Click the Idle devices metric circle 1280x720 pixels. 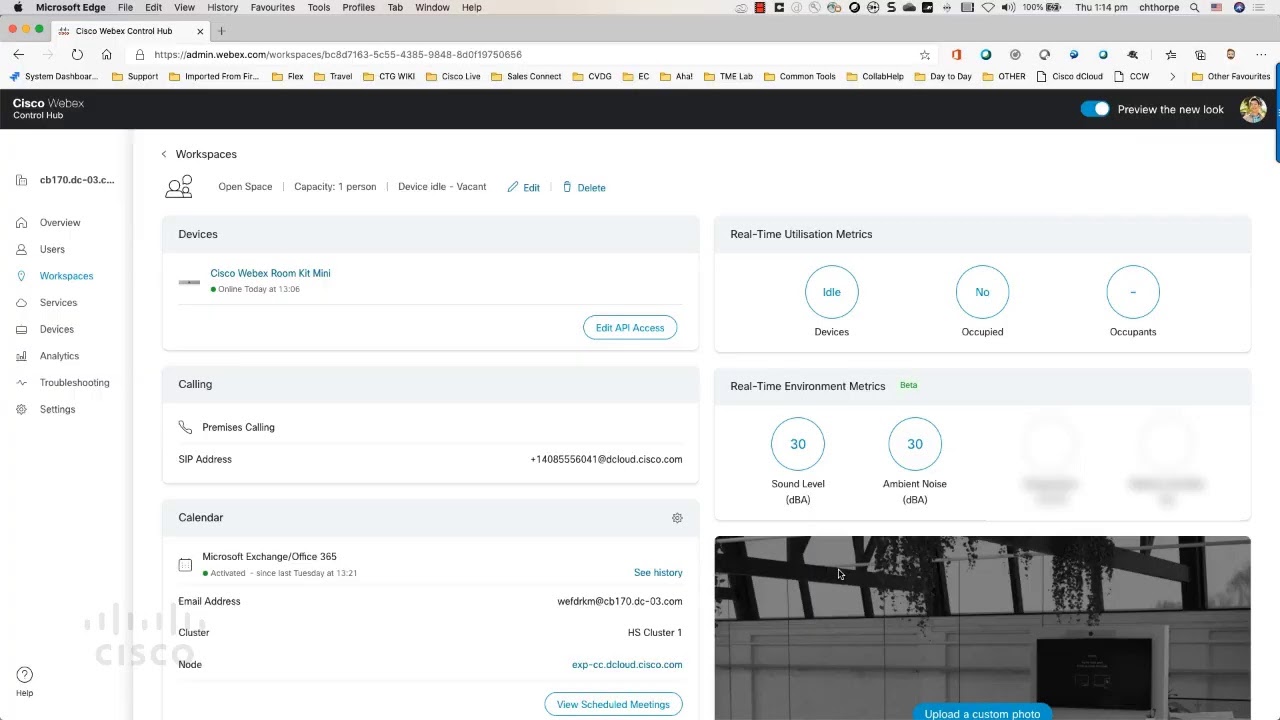(831, 292)
